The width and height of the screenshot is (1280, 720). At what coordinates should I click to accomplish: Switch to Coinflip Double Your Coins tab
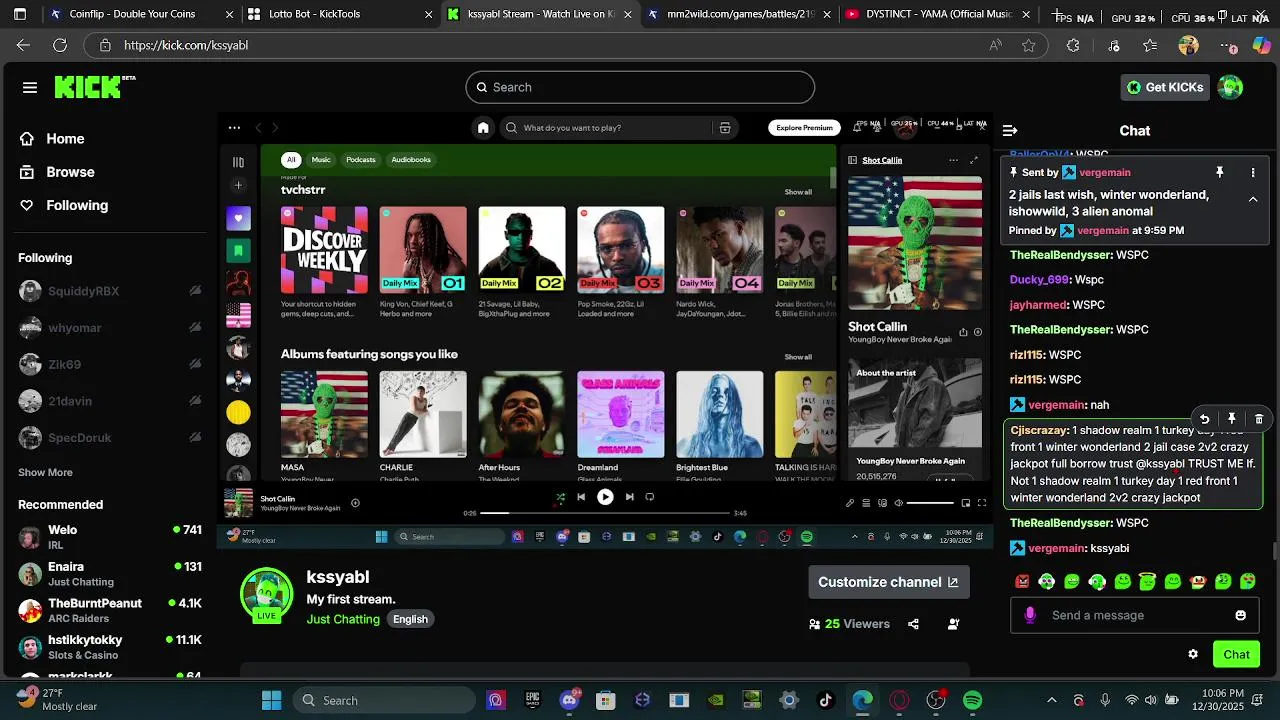[x=139, y=14]
